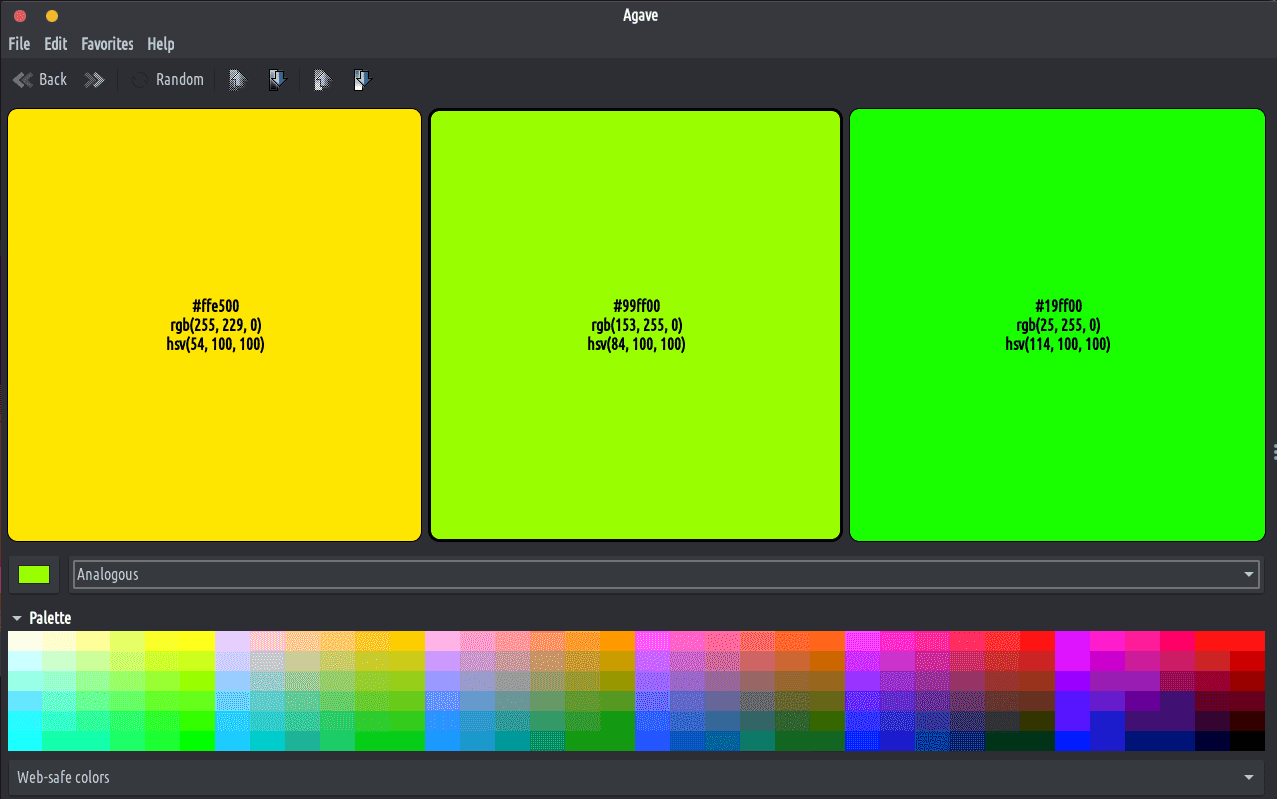The height and width of the screenshot is (799, 1277).
Task: Click the Desaturate down-arrow icon
Action: point(363,80)
